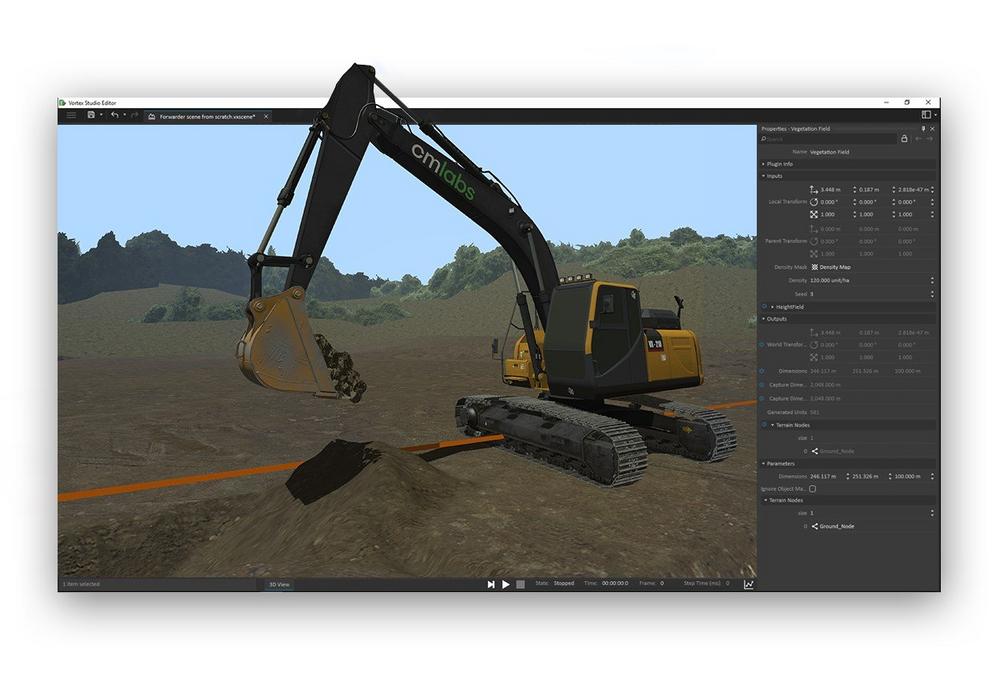Image resolution: width=1000 pixels, height=696 pixels.
Task: Open the performance graph icon in status bar
Action: (x=749, y=585)
